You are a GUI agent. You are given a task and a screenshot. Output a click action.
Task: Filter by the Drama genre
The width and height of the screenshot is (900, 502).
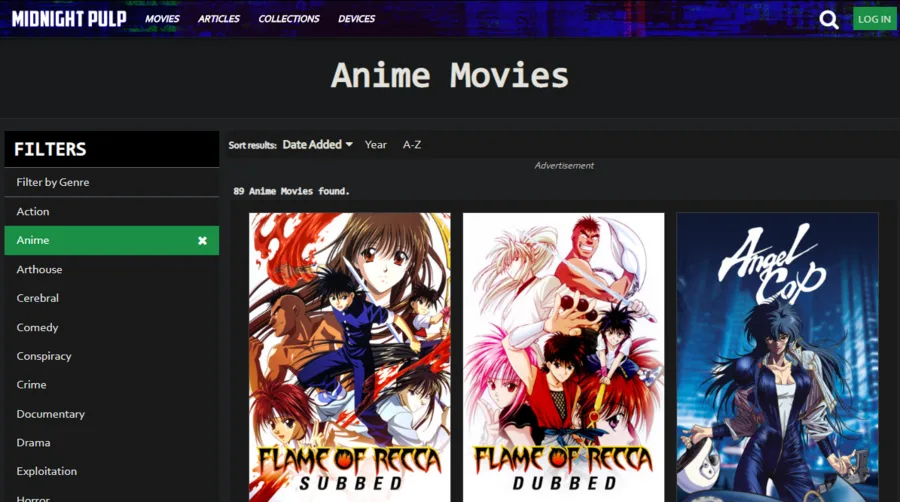[x=111, y=442]
